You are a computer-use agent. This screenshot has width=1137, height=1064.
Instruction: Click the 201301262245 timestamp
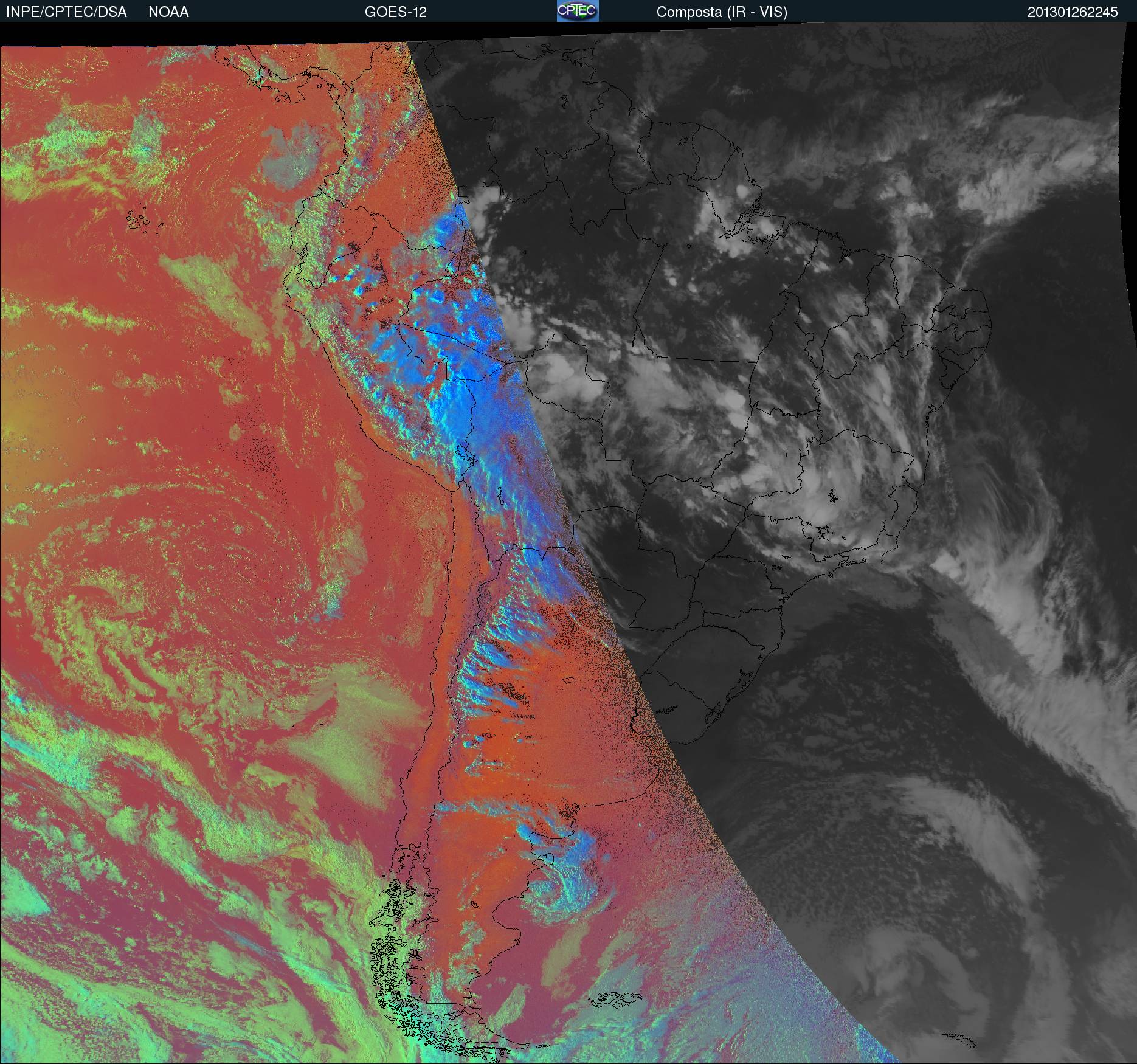click(x=1073, y=12)
